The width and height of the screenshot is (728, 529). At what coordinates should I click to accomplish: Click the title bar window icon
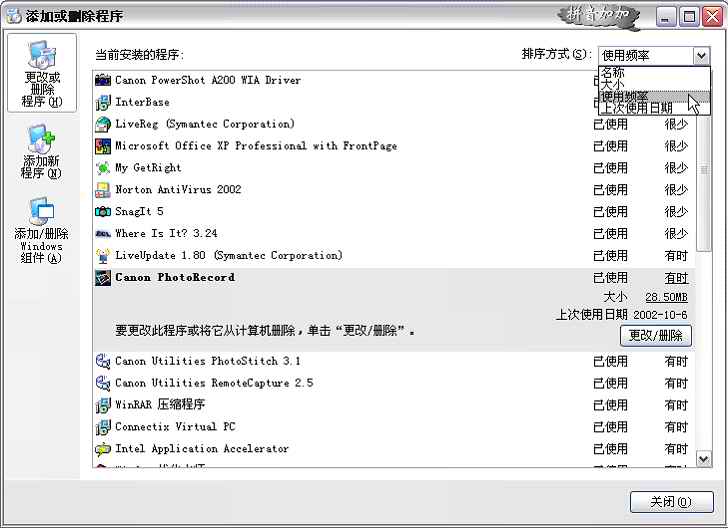pos(13,16)
